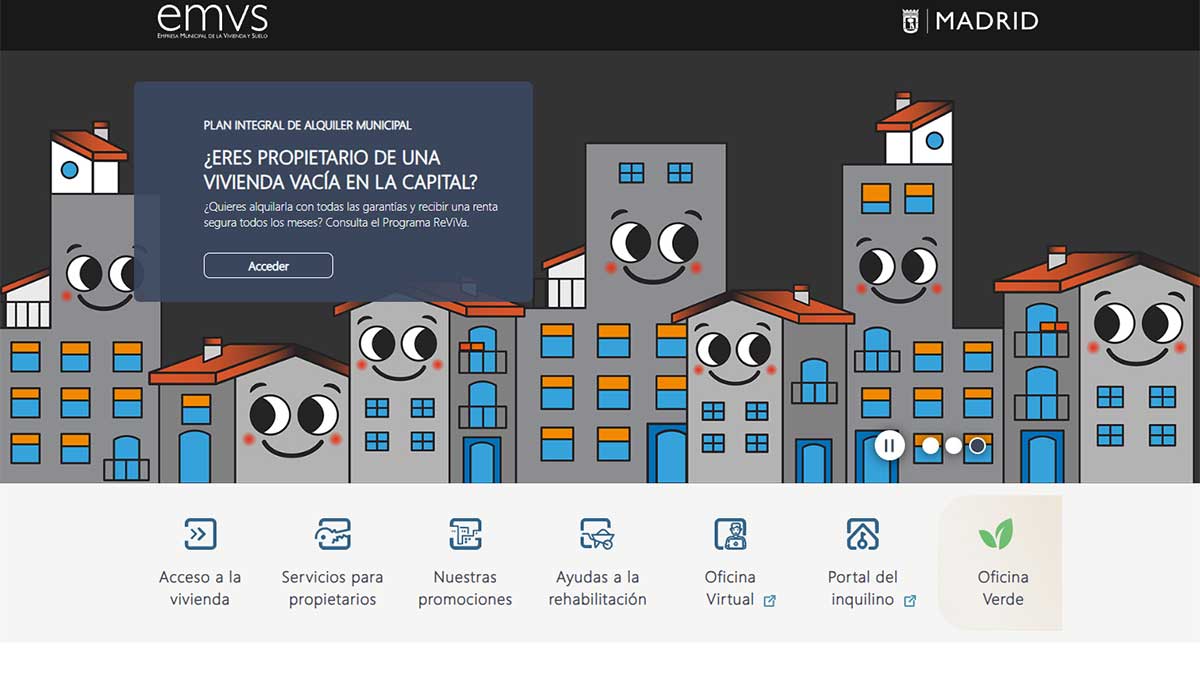Open the "Nuestras promociones" text label
The height and width of the screenshot is (675, 1200).
465,588
